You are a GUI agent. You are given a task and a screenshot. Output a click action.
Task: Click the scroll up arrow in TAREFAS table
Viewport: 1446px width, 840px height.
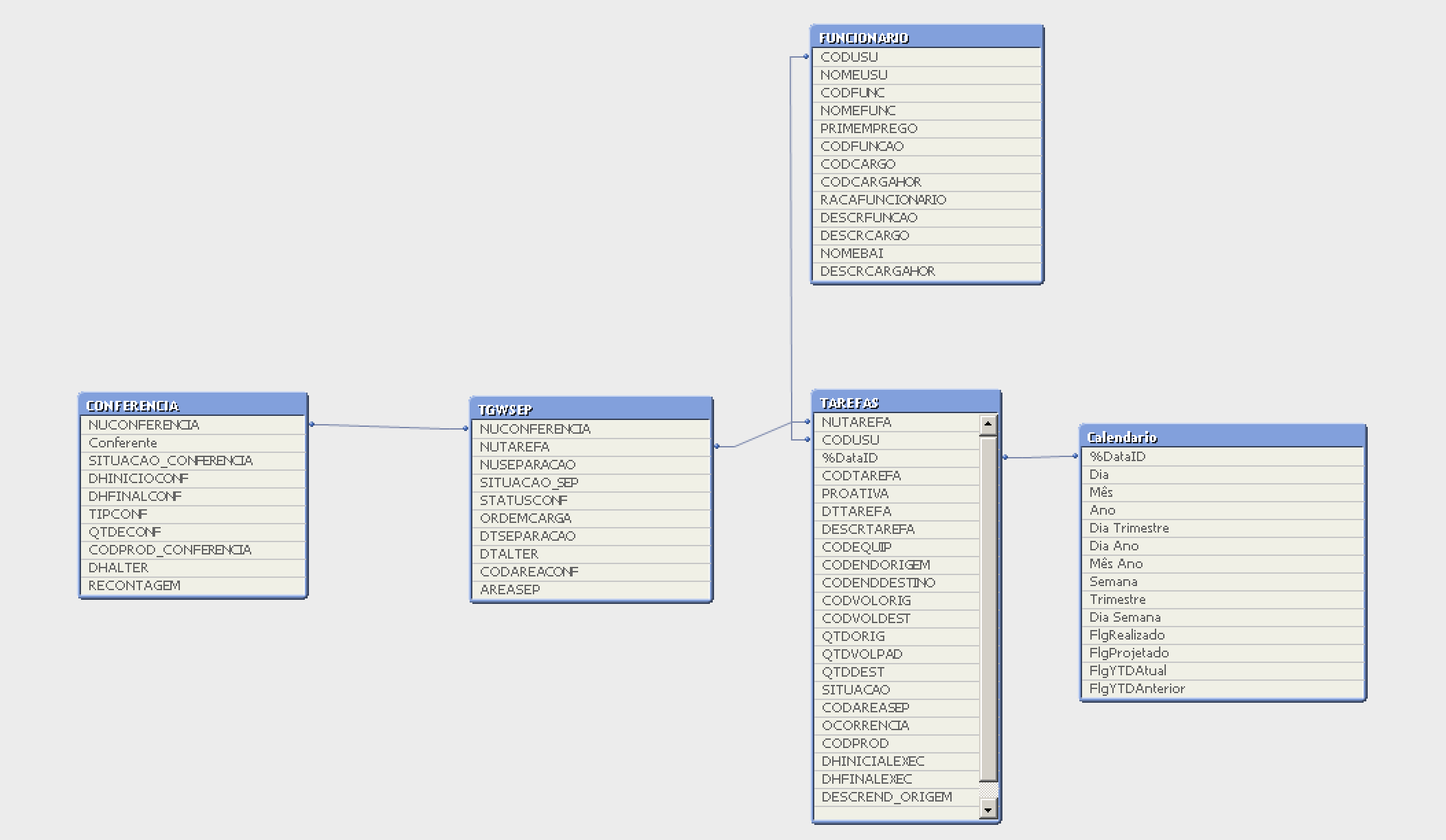[988, 423]
